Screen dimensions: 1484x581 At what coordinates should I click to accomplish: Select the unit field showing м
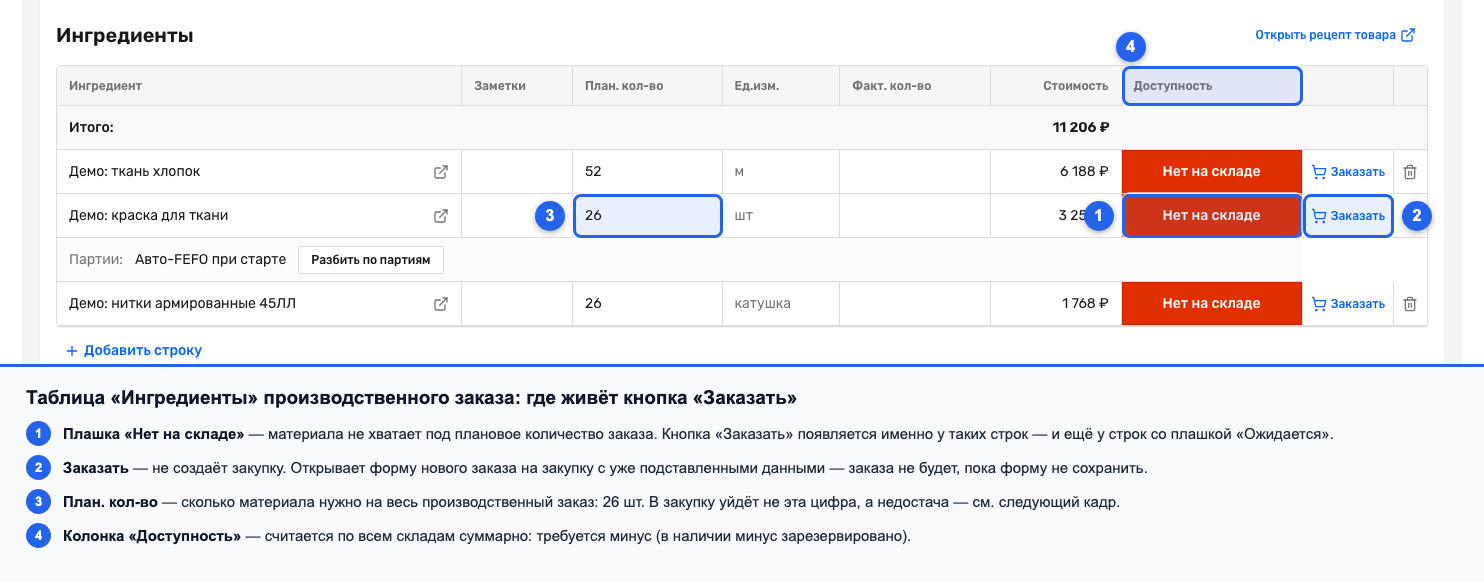tap(781, 172)
